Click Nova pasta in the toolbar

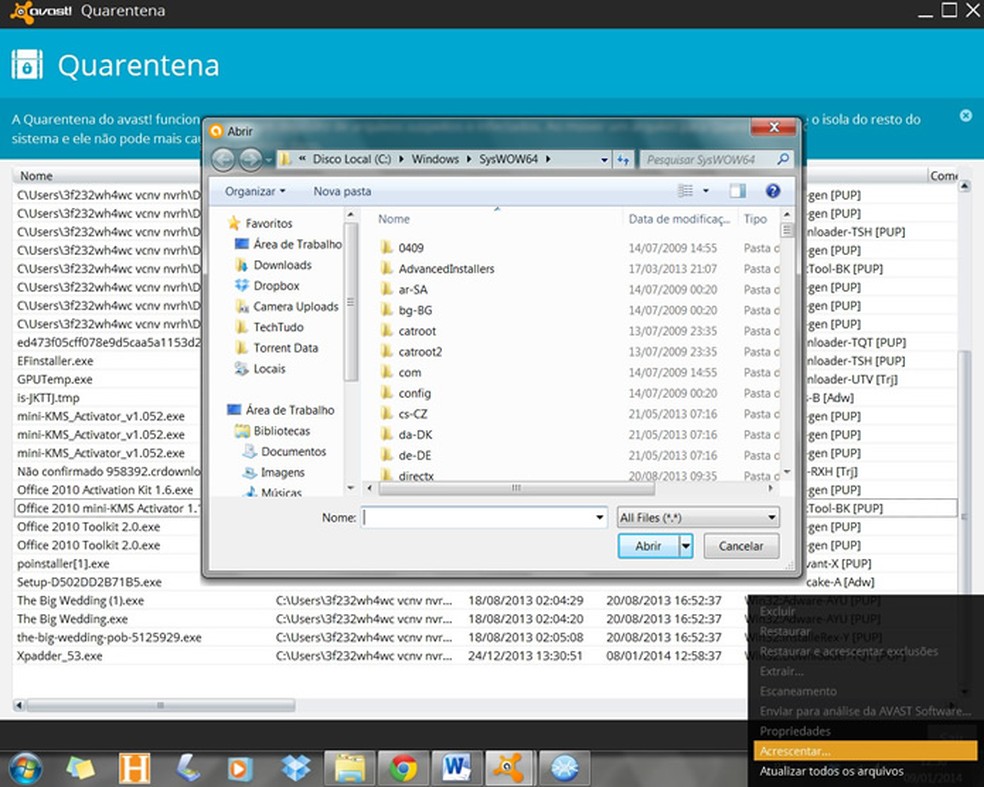pos(342,191)
